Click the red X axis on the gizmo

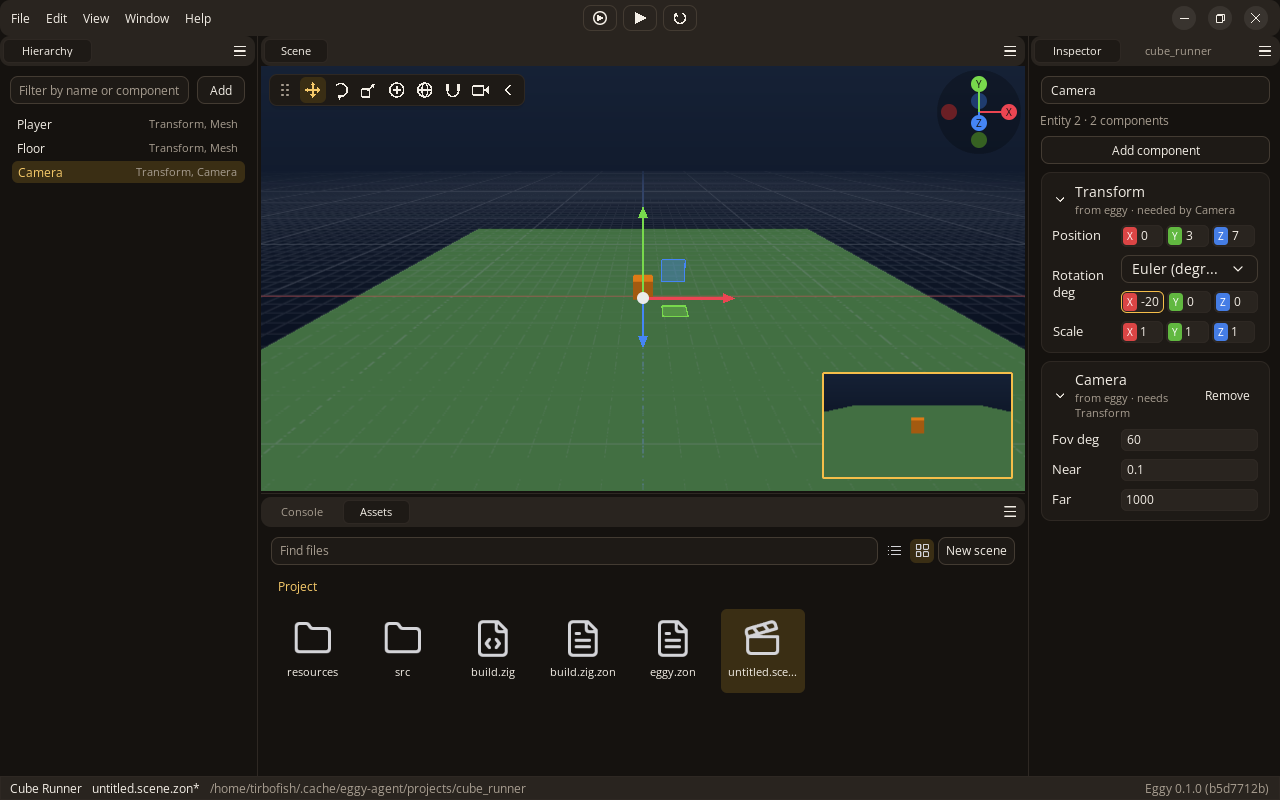pos(1009,112)
